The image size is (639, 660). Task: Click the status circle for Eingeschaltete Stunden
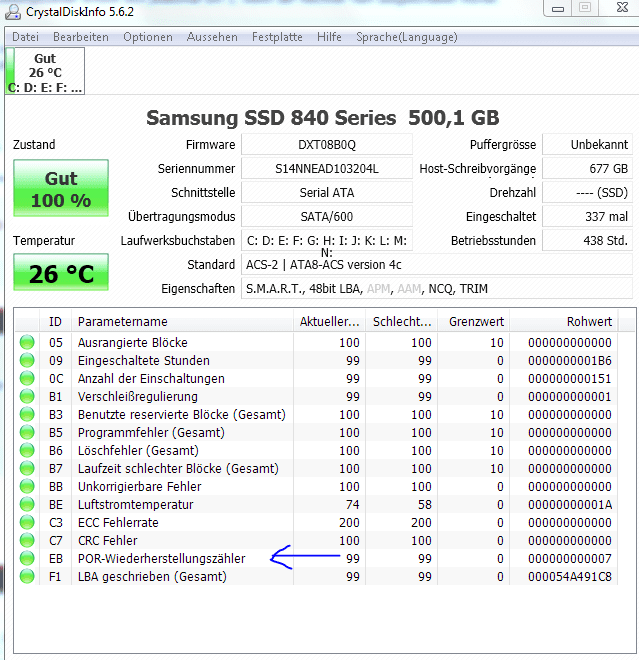27,360
